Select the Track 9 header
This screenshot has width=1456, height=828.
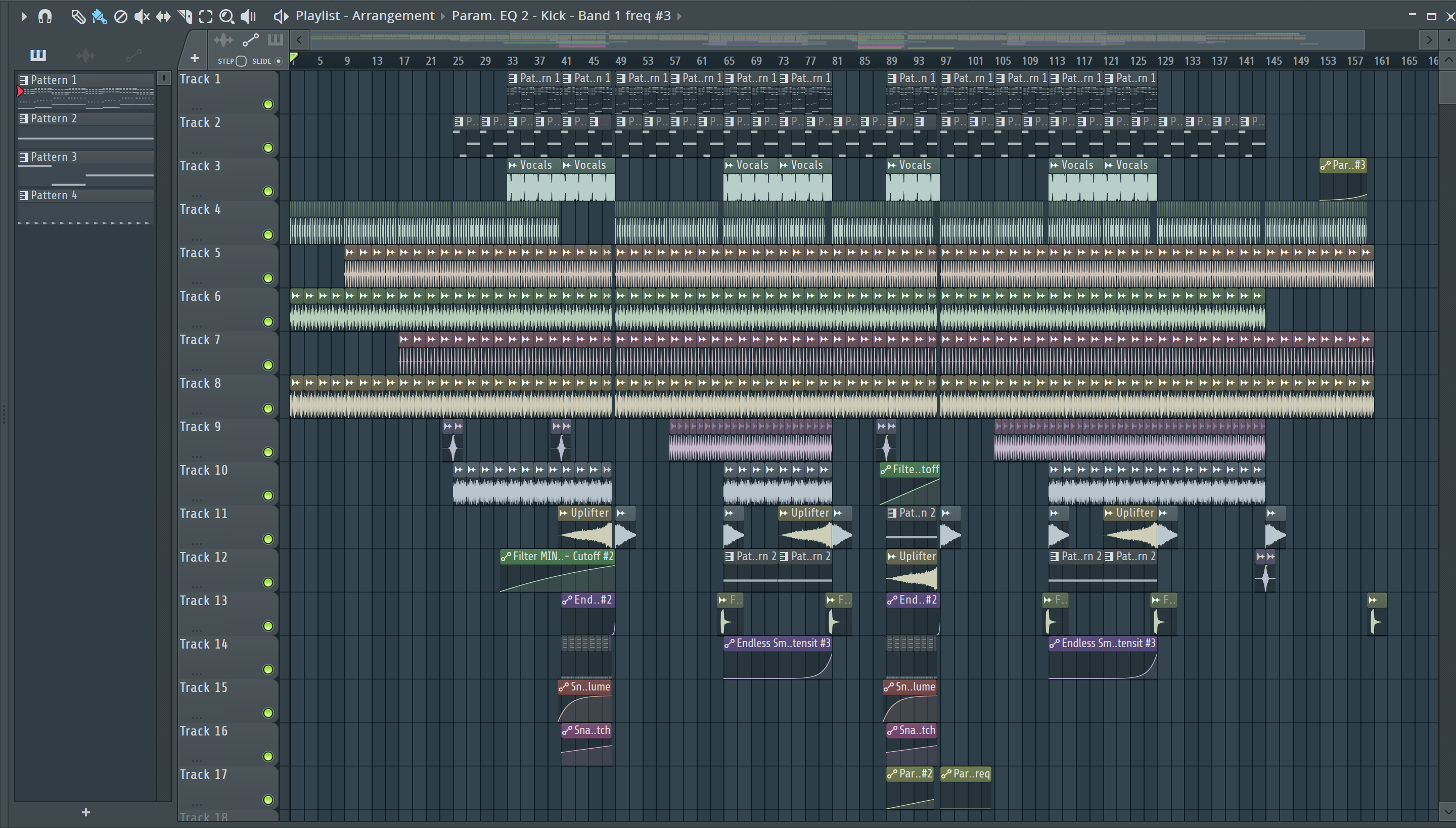click(227, 440)
